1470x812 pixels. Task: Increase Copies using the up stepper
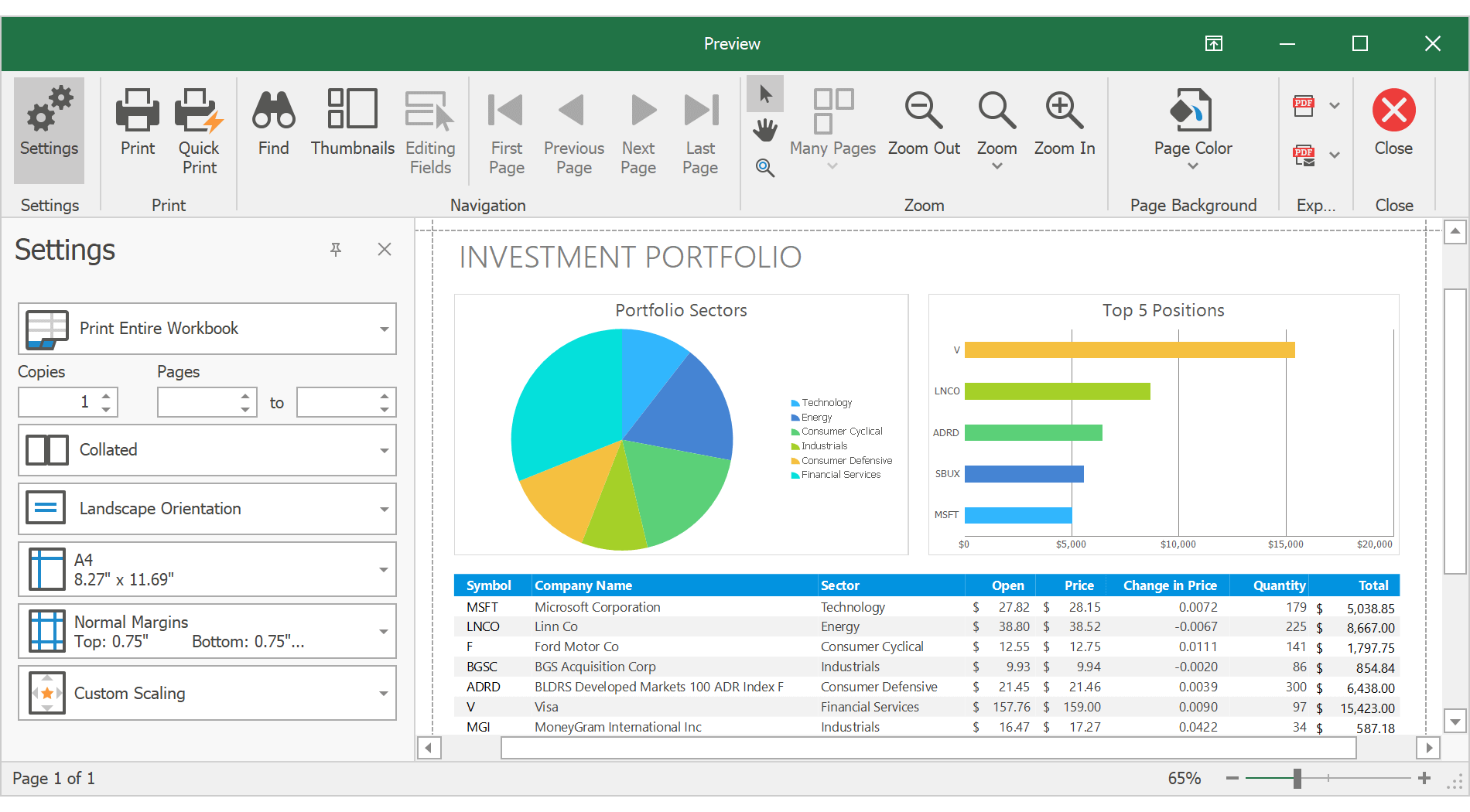(x=106, y=396)
